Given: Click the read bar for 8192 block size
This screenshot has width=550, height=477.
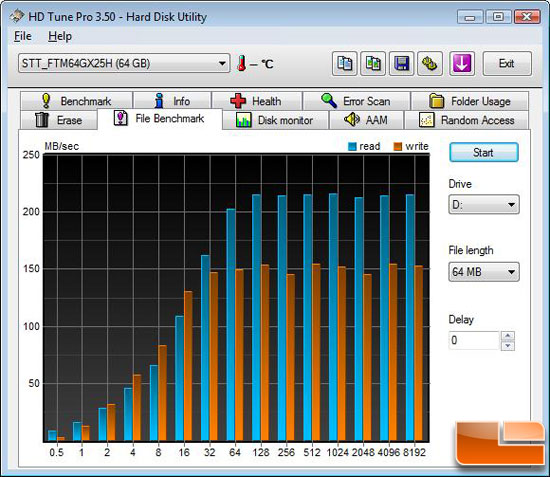Looking at the screenshot, I should 410,317.
